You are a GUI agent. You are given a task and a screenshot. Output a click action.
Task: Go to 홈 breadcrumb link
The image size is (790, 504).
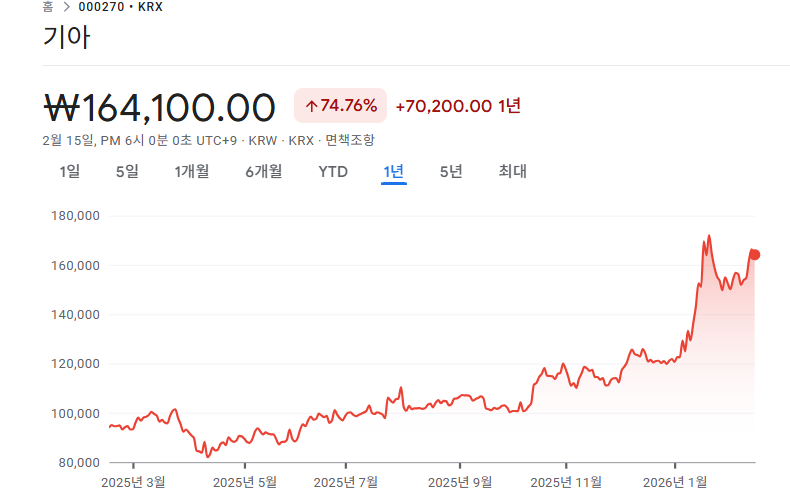[48, 7]
